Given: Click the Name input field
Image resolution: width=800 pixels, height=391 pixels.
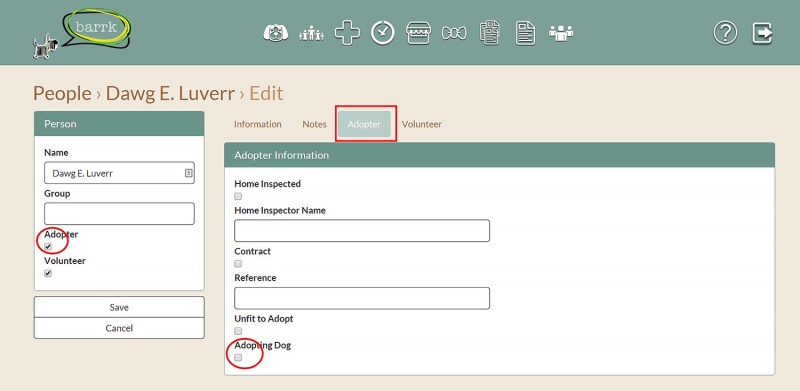Looking at the screenshot, I should coord(119,173).
